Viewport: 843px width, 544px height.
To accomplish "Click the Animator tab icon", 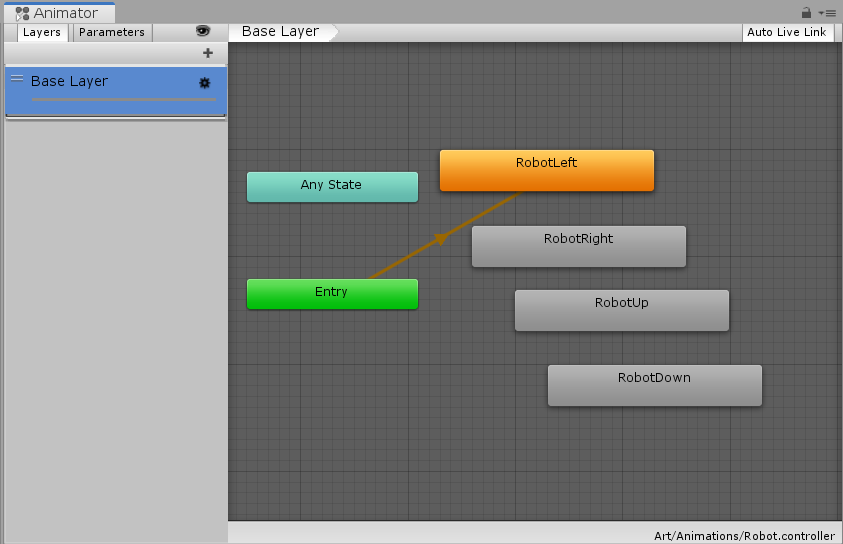I will (22, 13).
